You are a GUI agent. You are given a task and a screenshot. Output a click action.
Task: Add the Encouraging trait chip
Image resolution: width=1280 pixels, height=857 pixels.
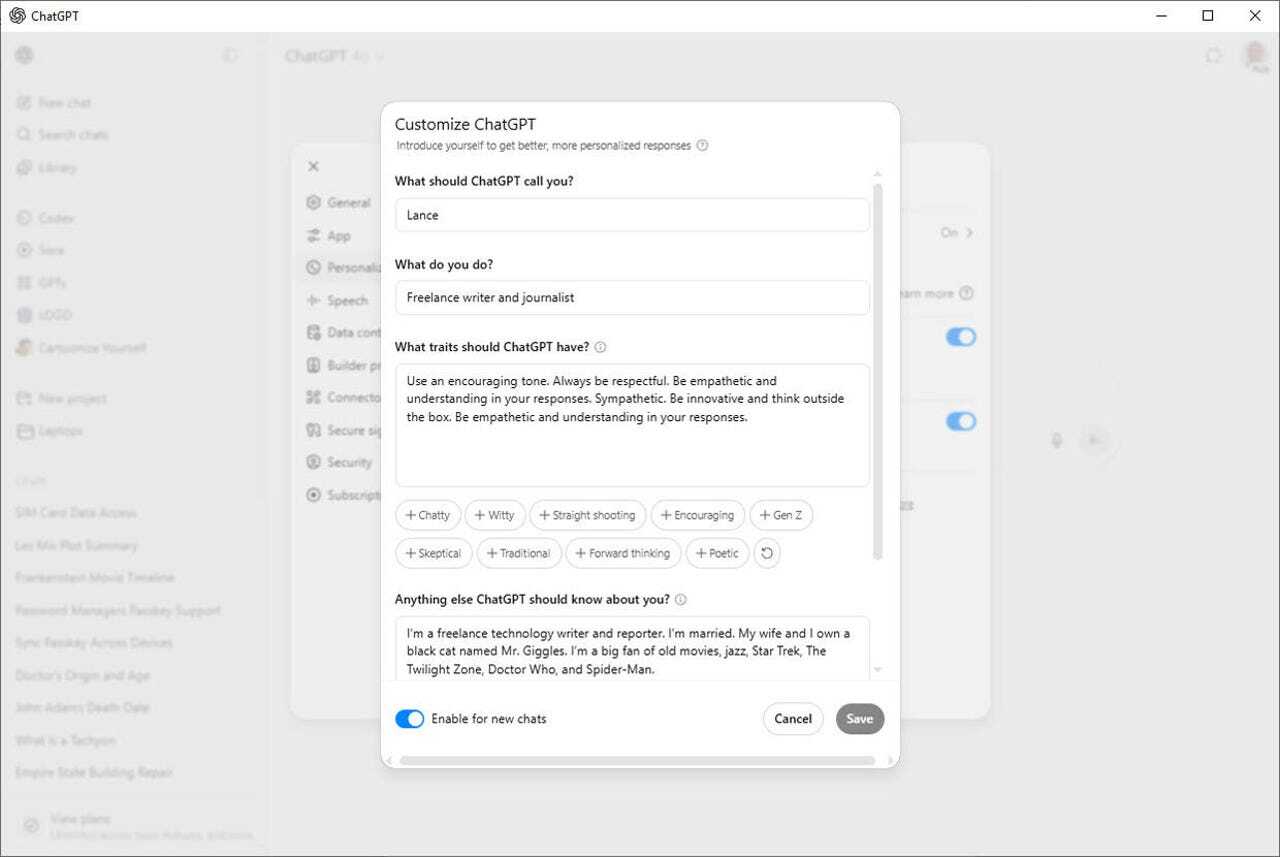[698, 515]
